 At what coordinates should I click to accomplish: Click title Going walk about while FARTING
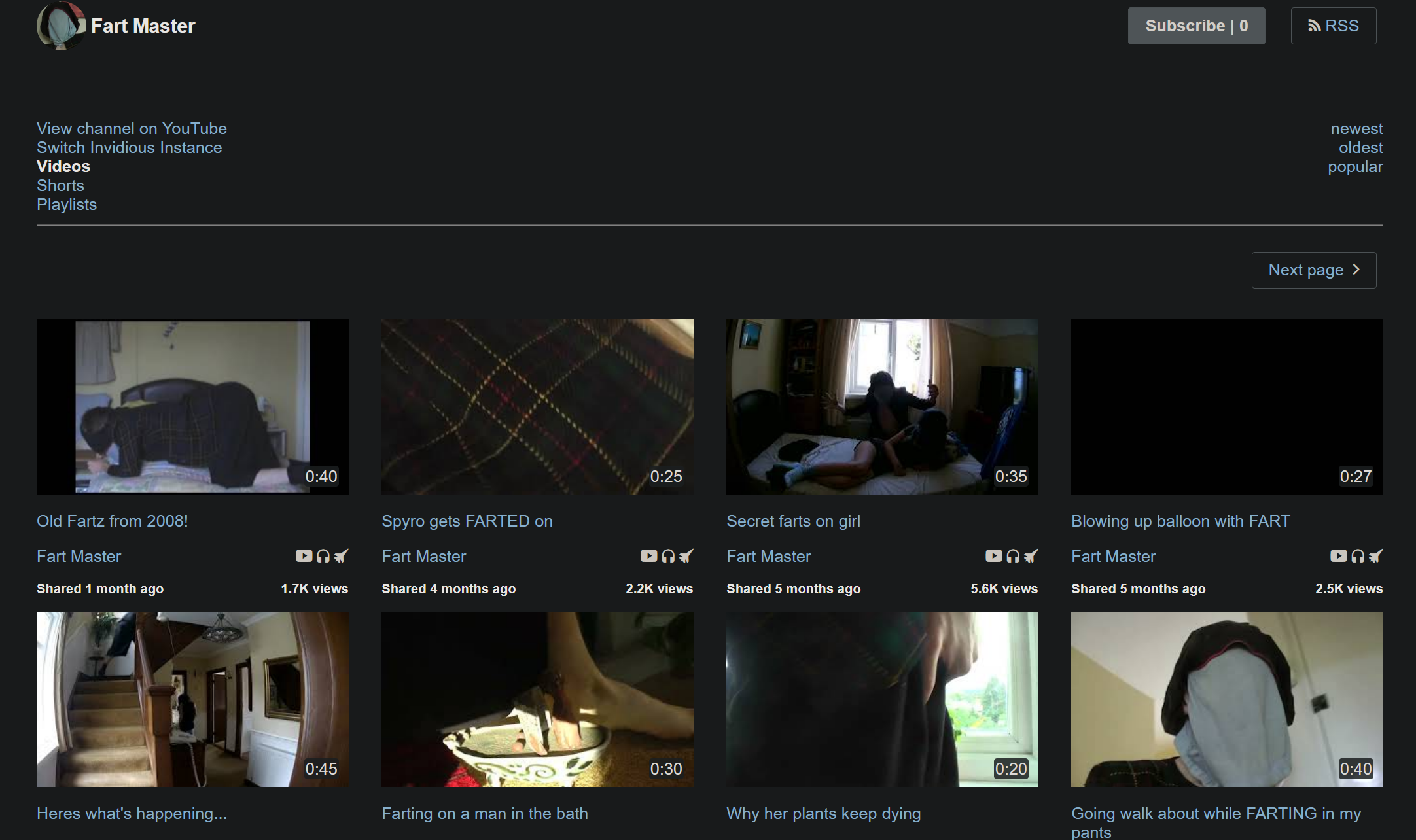[x=1216, y=822]
